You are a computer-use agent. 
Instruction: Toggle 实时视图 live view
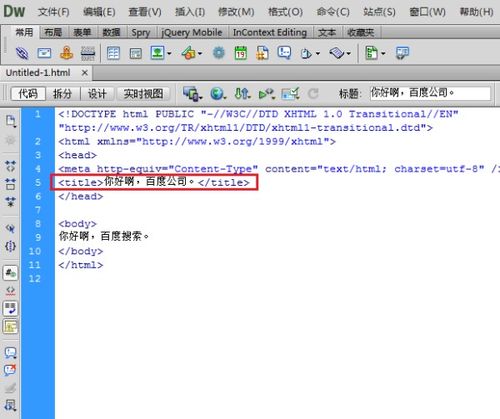pyautogui.click(x=143, y=94)
